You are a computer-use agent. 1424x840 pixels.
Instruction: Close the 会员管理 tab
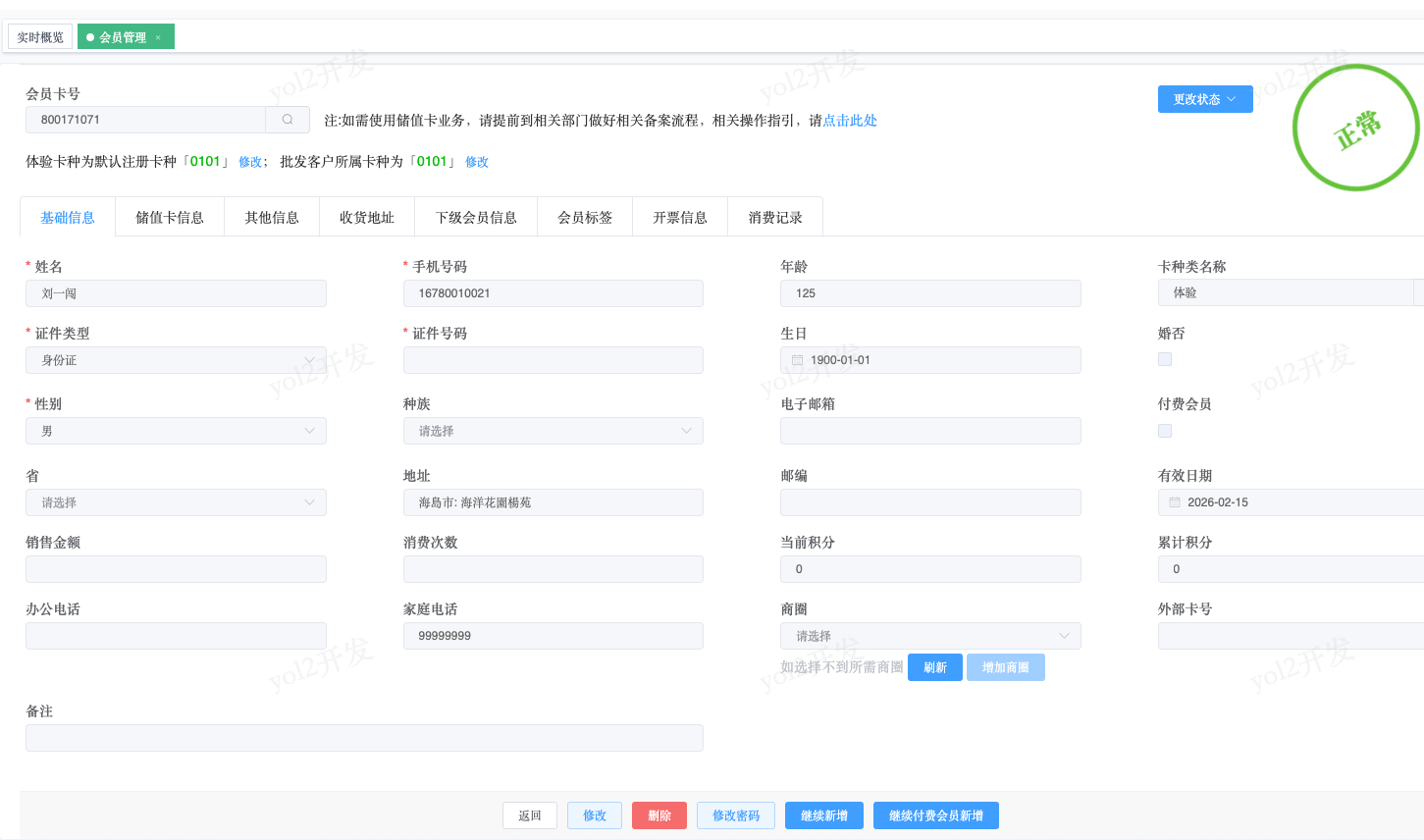(x=158, y=38)
